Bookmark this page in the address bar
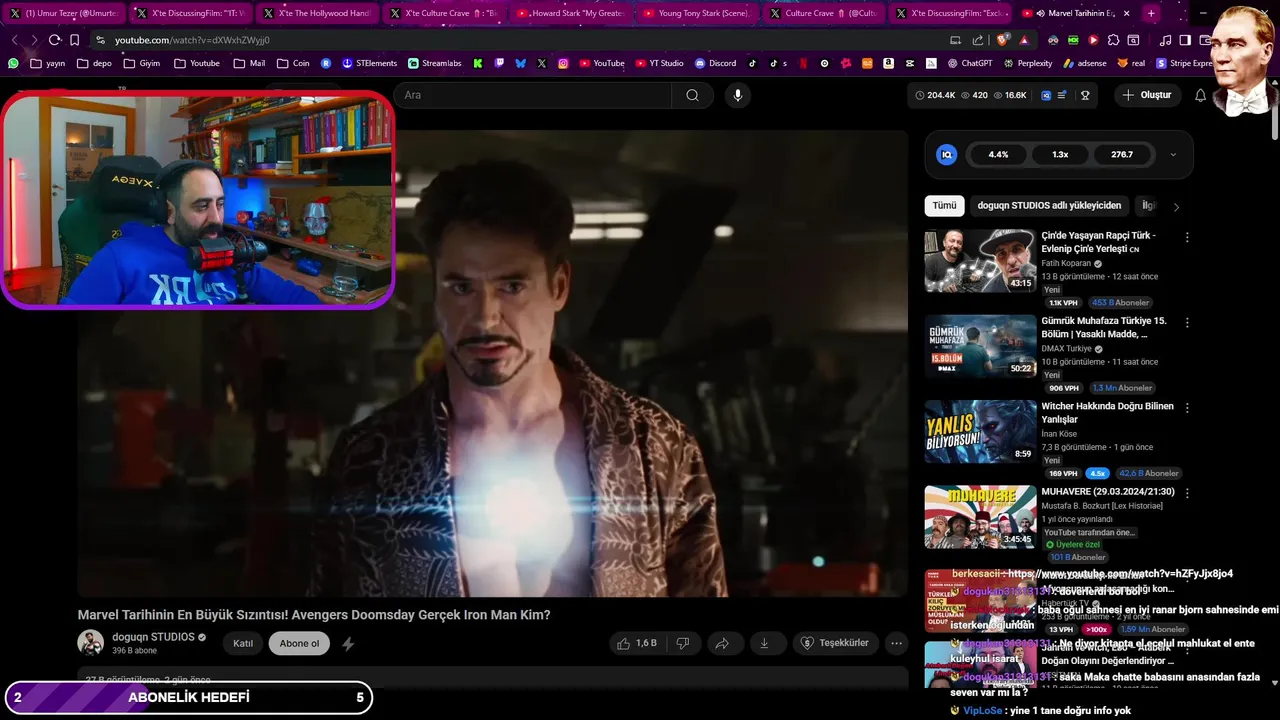This screenshot has width=1280, height=720. tap(74, 40)
